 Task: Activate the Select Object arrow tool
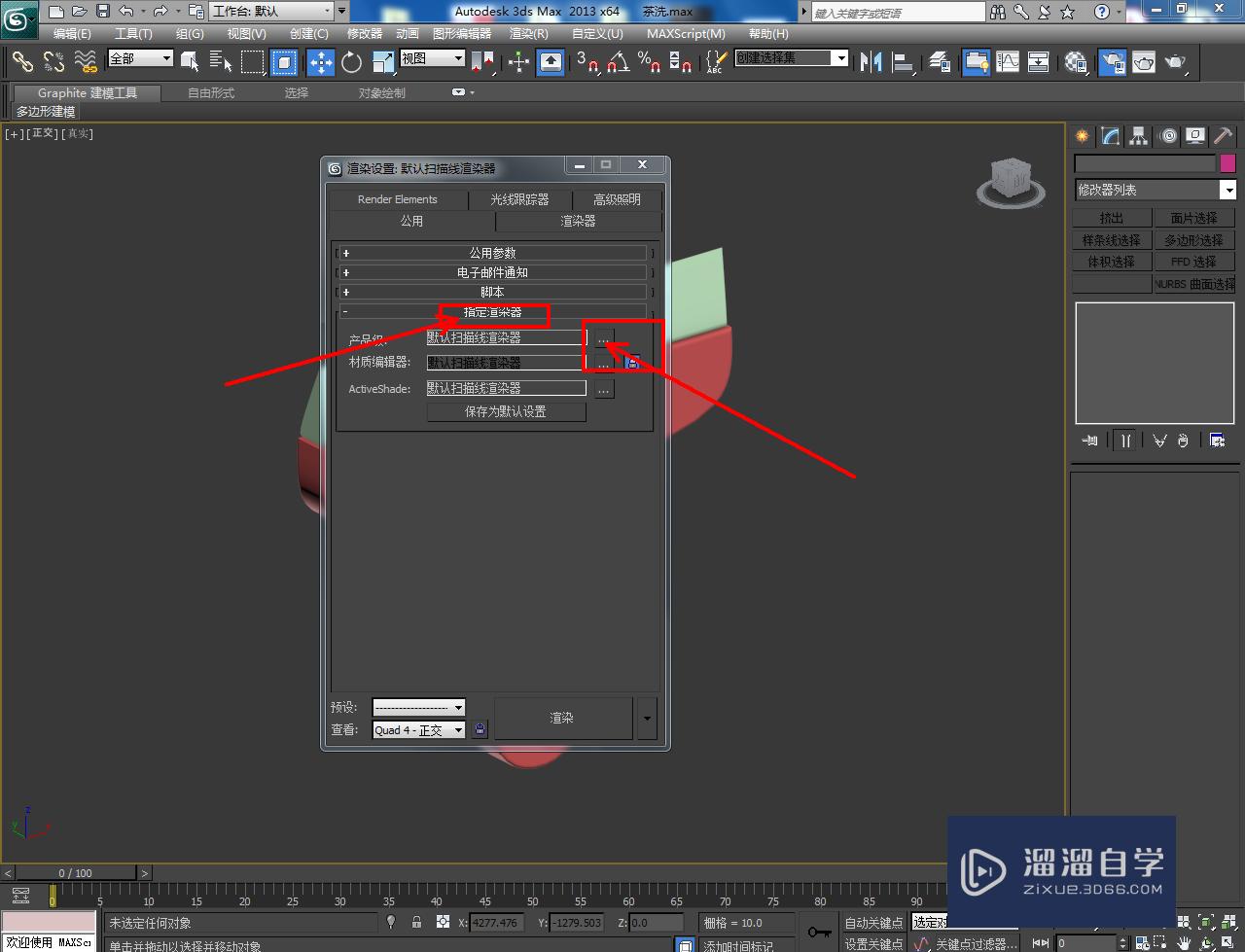coord(190,62)
